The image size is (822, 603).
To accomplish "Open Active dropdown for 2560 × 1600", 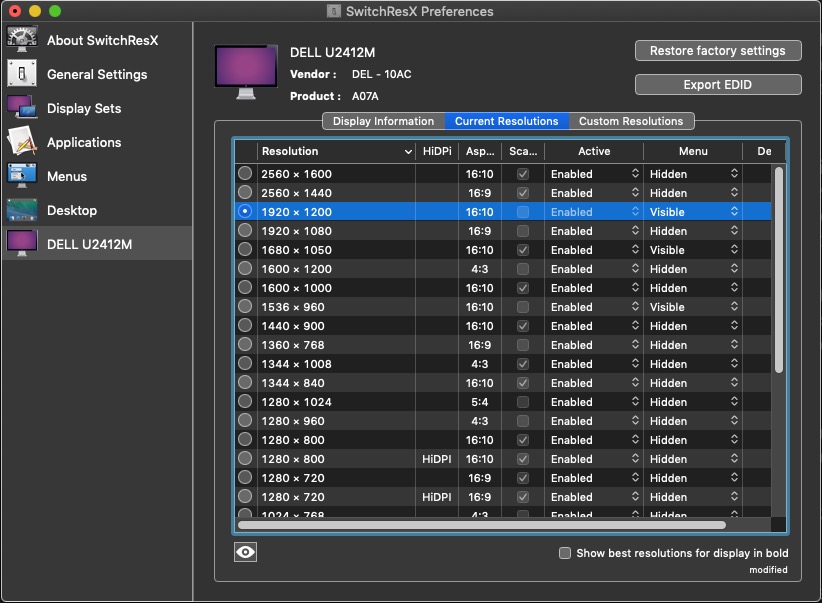I will (594, 174).
